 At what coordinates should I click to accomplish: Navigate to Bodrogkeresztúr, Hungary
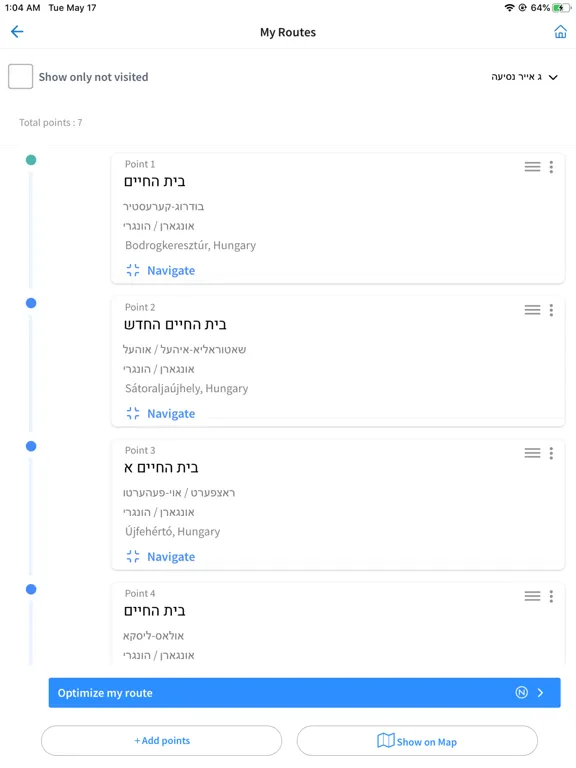(161, 270)
